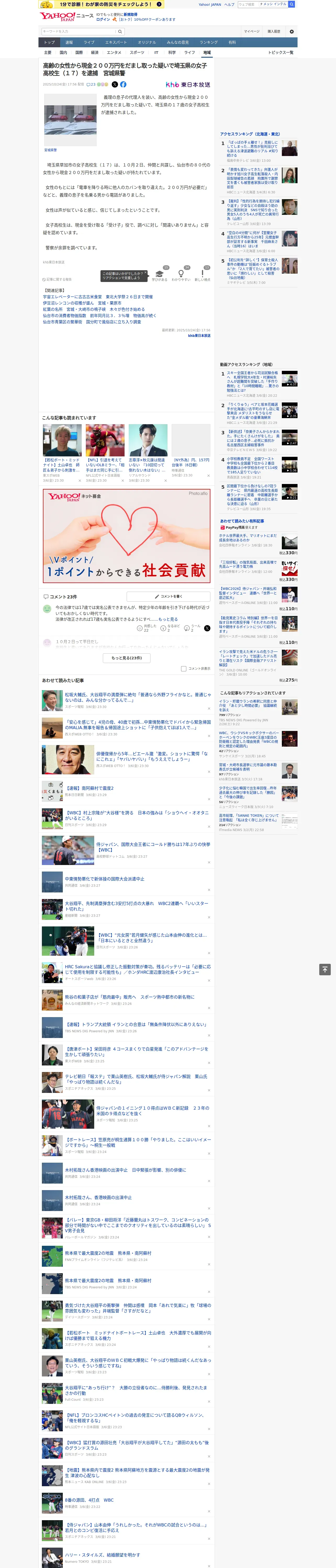Open related article 宇宙エレベーターに古古古米食堂
This screenshot has width=336, height=1568.
[98, 297]
